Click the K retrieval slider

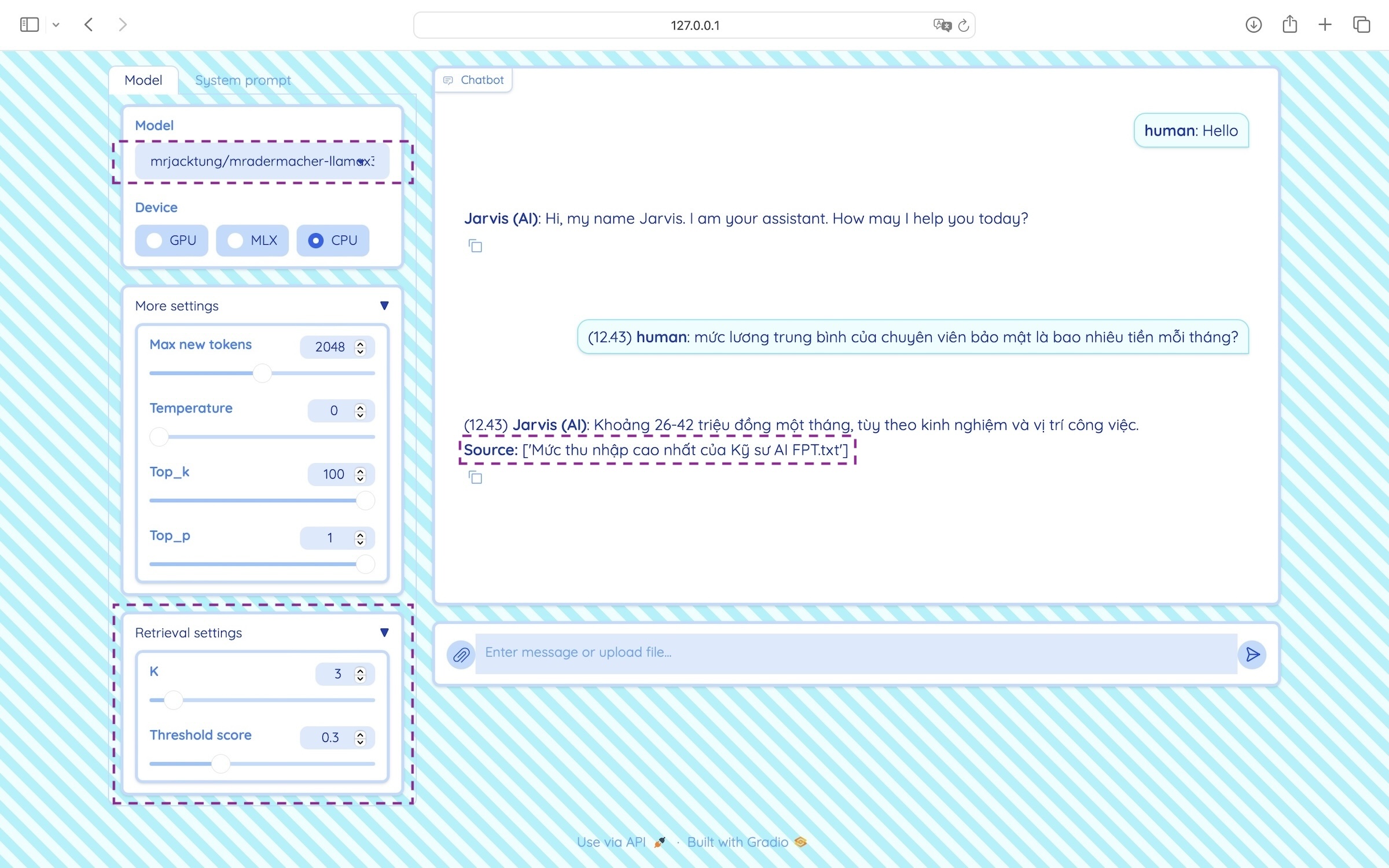262,700
